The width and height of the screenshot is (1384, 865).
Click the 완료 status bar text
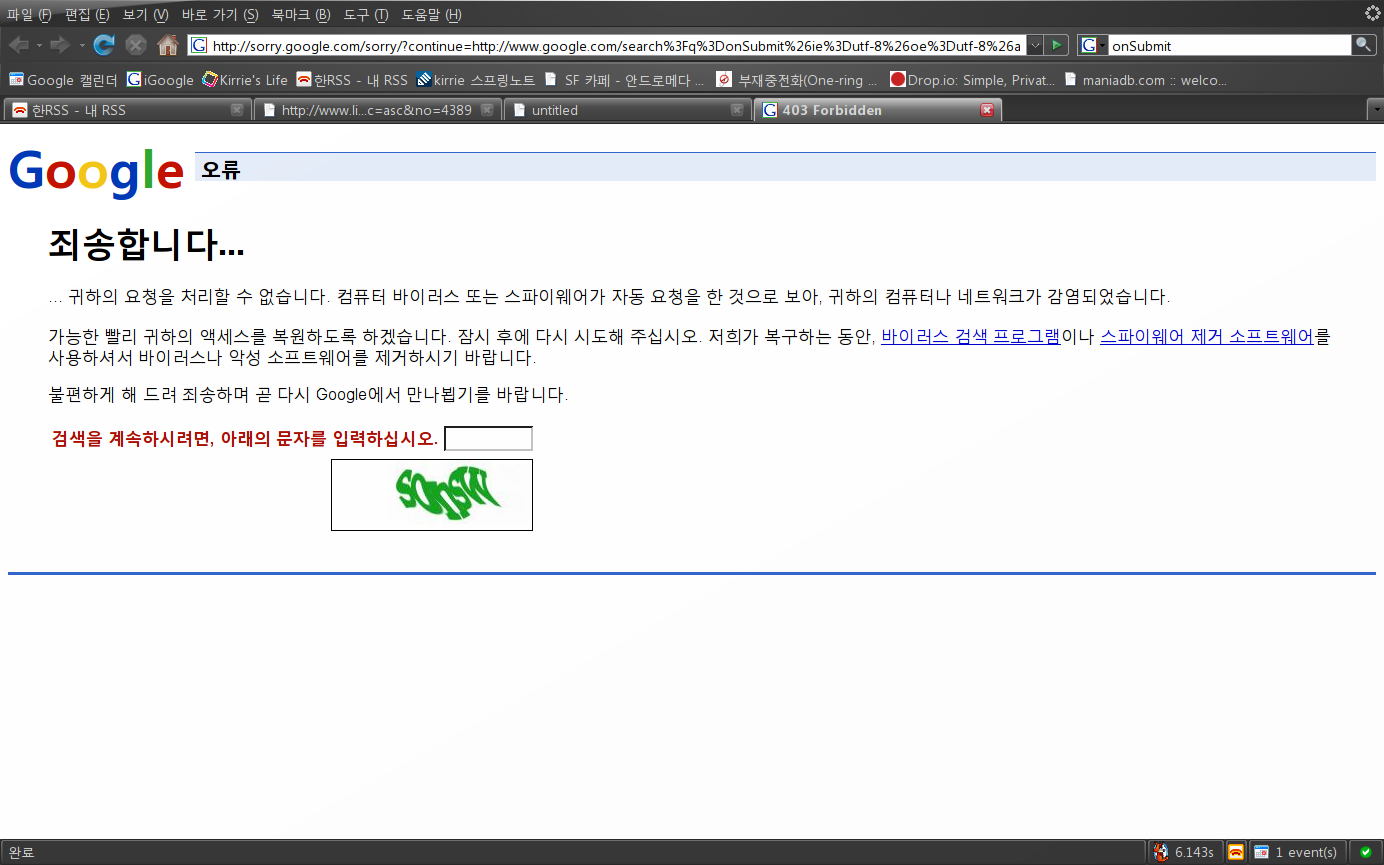[21, 852]
